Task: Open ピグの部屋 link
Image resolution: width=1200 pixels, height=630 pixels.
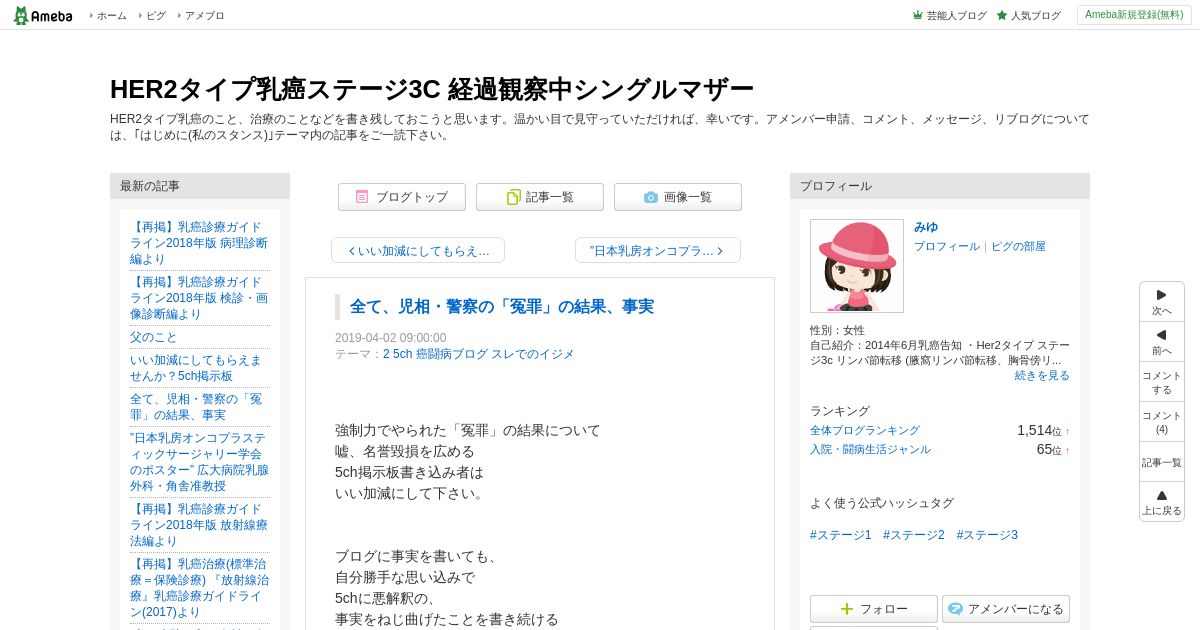Action: (x=1018, y=246)
